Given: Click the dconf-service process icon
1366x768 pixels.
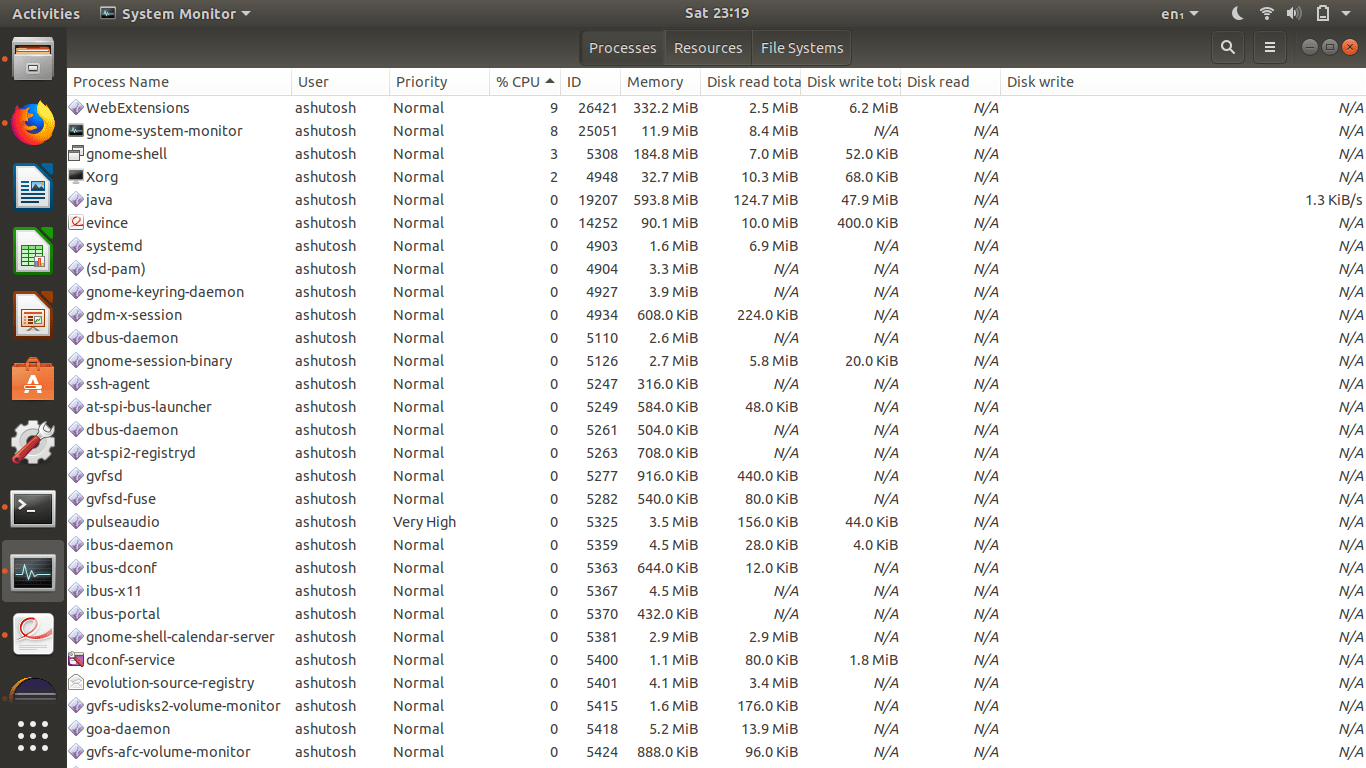Looking at the screenshot, I should click(76, 659).
